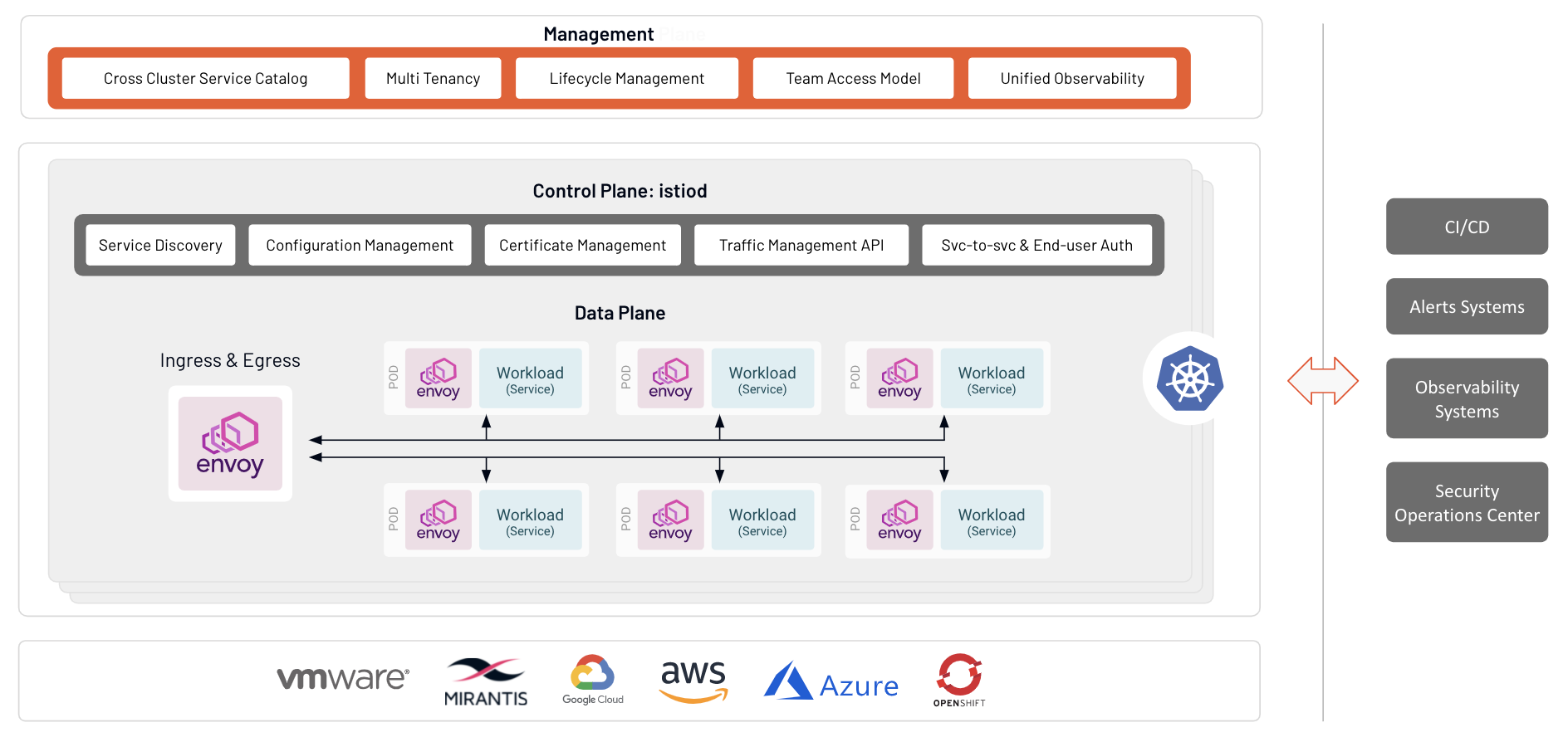Select Cross Cluster Service Catalog
This screenshot has height=742, width=1568.
pos(205,79)
